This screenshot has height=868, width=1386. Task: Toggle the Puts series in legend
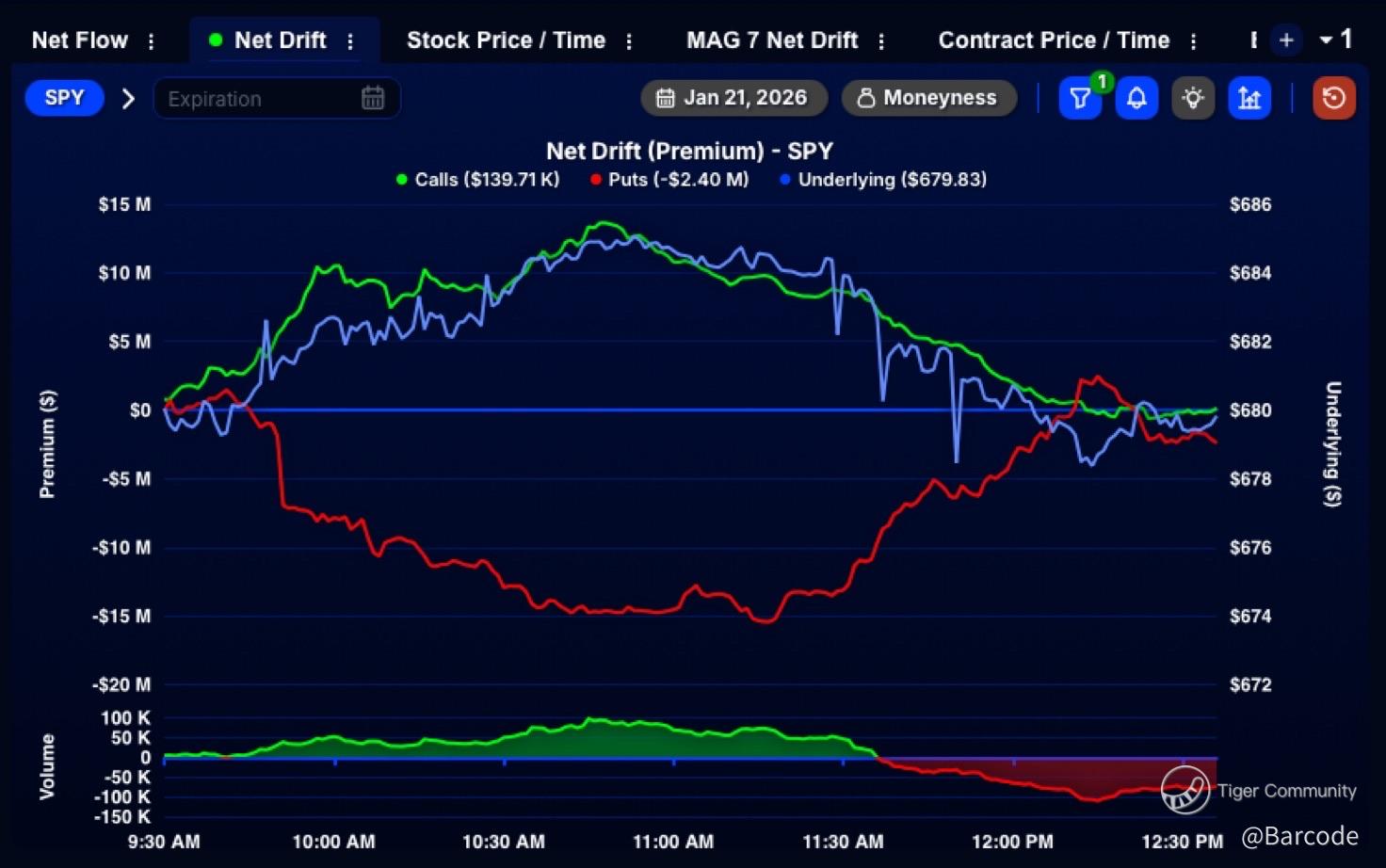tap(669, 179)
